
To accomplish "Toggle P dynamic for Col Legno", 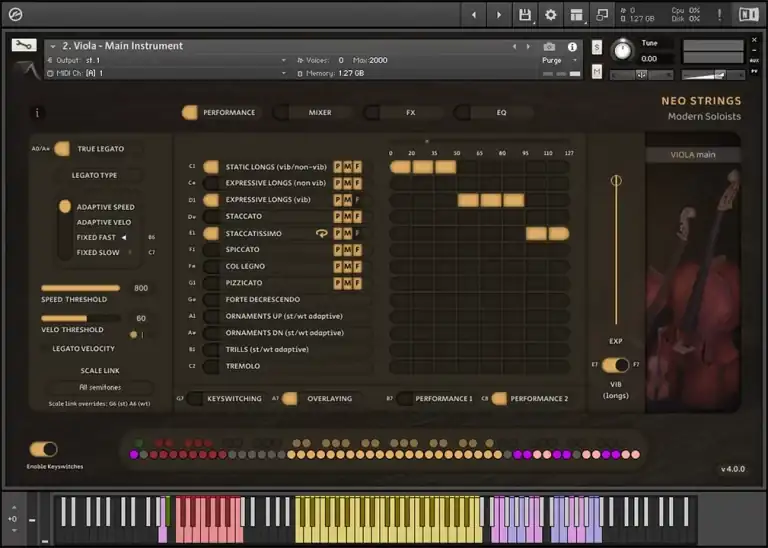I will (x=337, y=266).
